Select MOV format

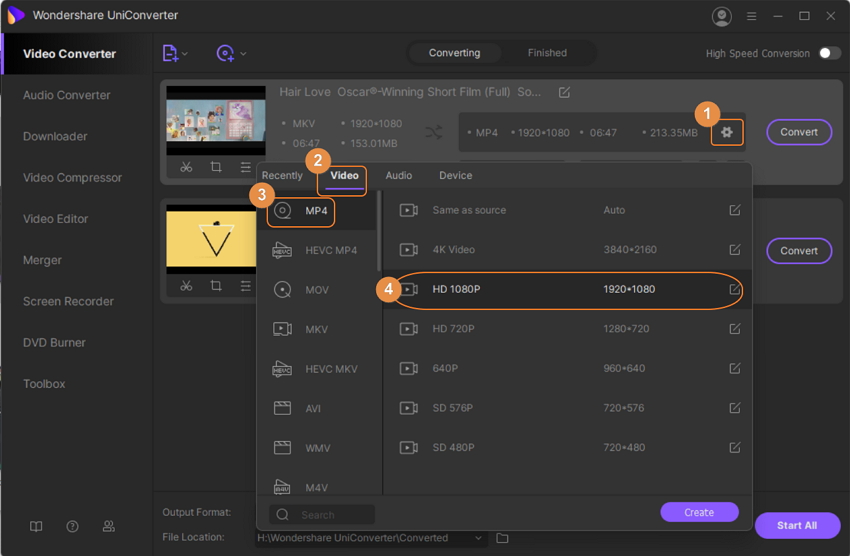(x=317, y=289)
